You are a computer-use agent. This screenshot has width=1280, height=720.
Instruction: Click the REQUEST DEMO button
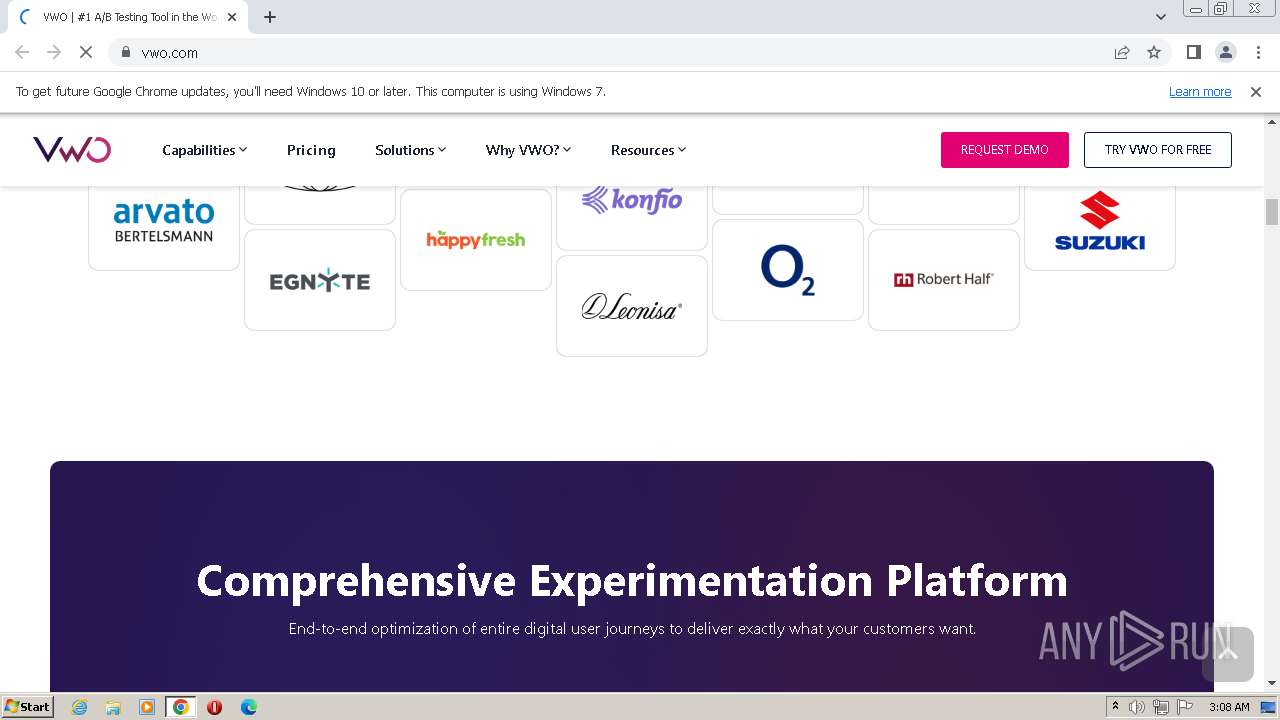pos(1004,150)
